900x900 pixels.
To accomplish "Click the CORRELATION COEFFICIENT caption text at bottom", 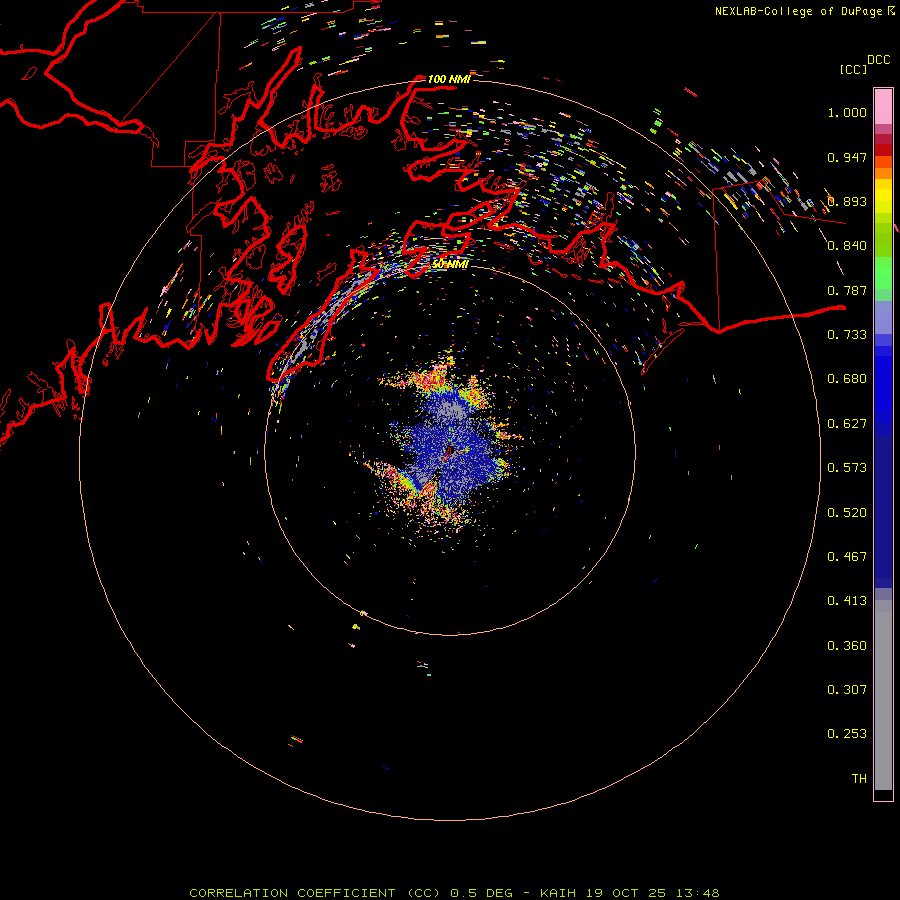I will pyautogui.click(x=454, y=893).
